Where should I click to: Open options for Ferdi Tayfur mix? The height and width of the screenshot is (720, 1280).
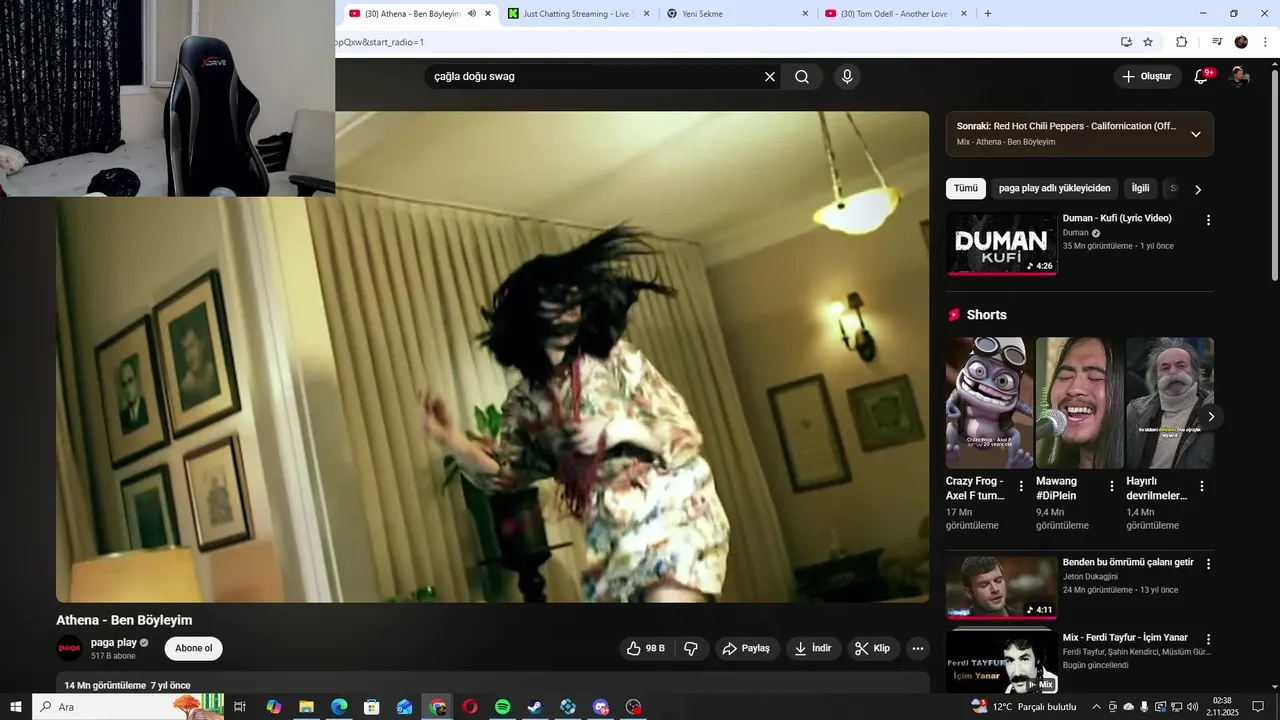1208,639
